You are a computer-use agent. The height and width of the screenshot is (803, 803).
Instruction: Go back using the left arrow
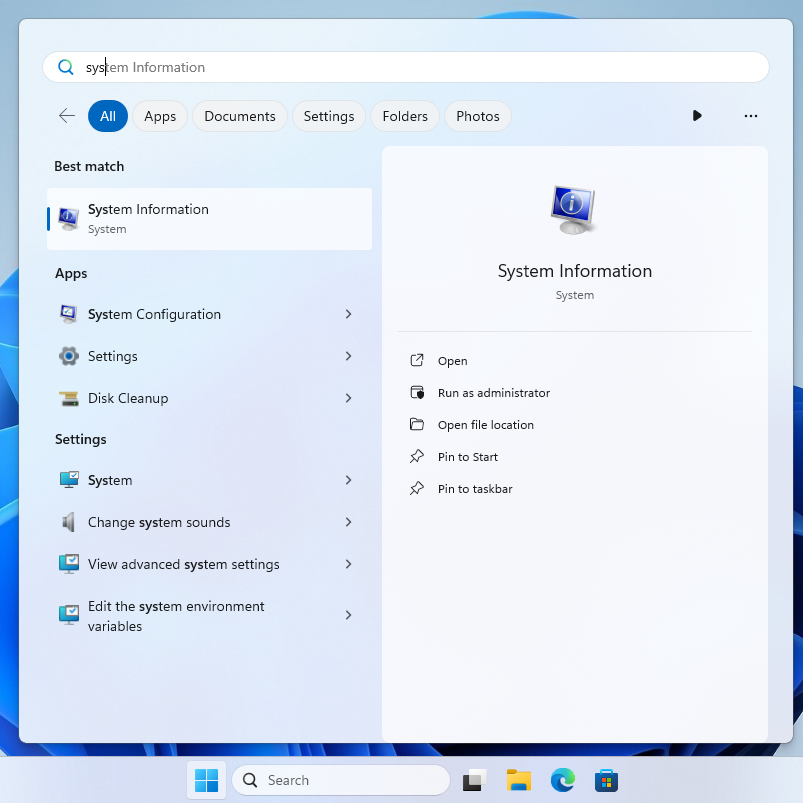click(x=67, y=116)
